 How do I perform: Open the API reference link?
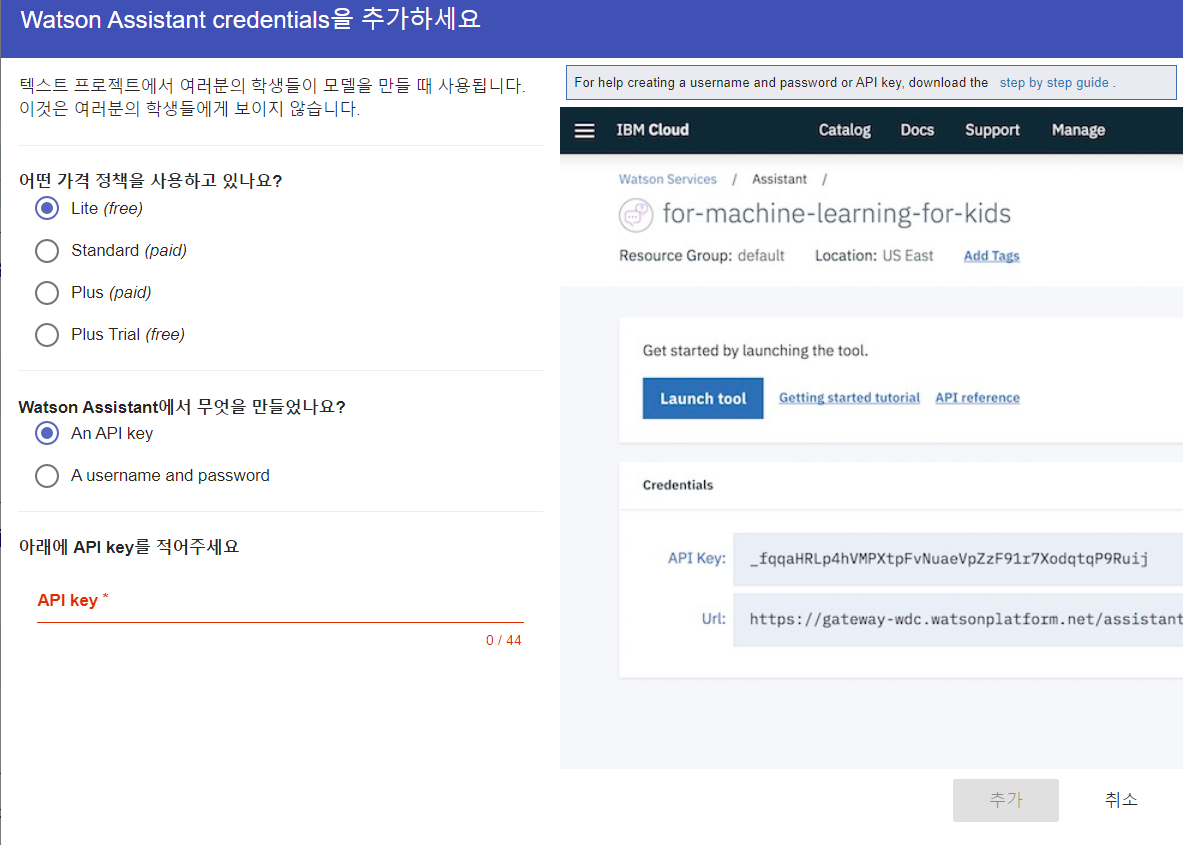tap(977, 398)
